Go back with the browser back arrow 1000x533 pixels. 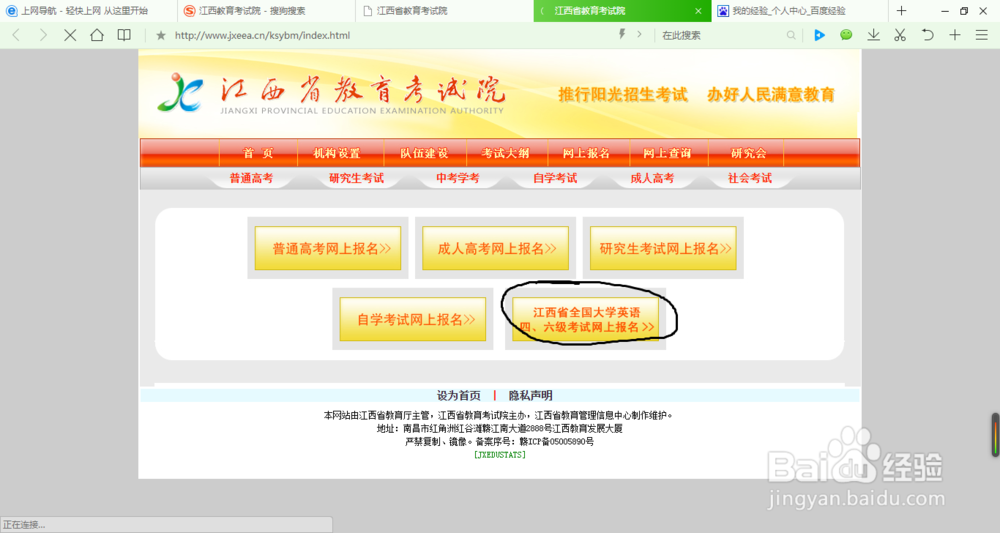(x=17, y=35)
